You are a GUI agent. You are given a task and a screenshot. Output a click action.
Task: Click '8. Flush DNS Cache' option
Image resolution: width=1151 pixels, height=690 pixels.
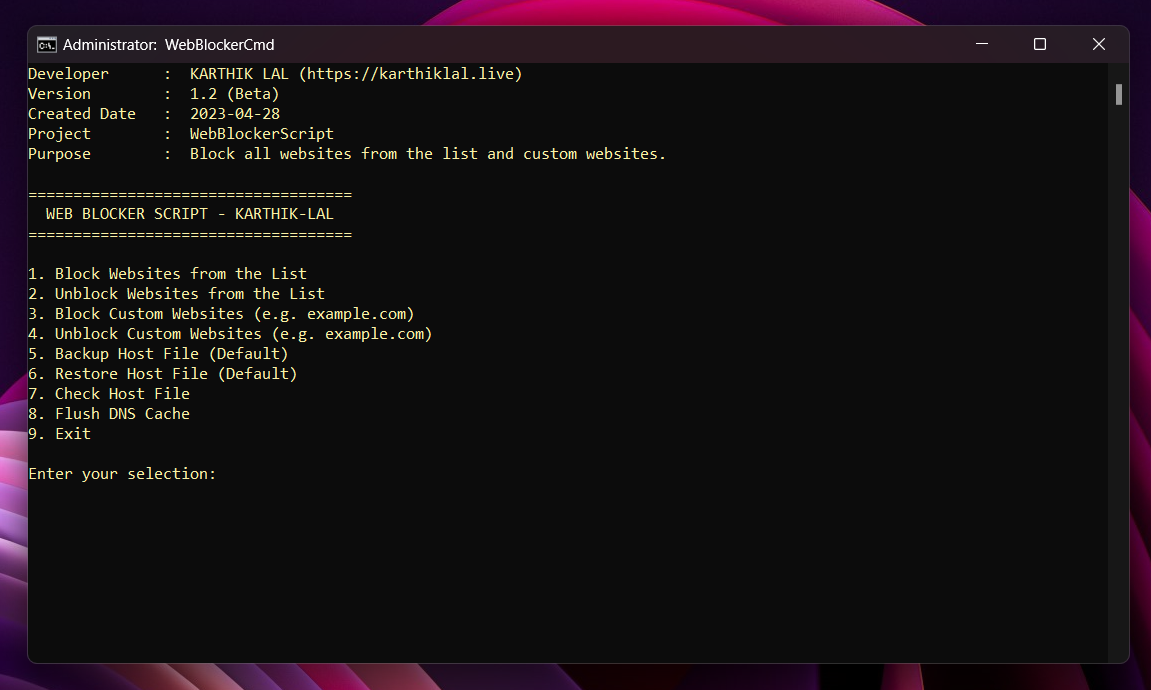[109, 414]
